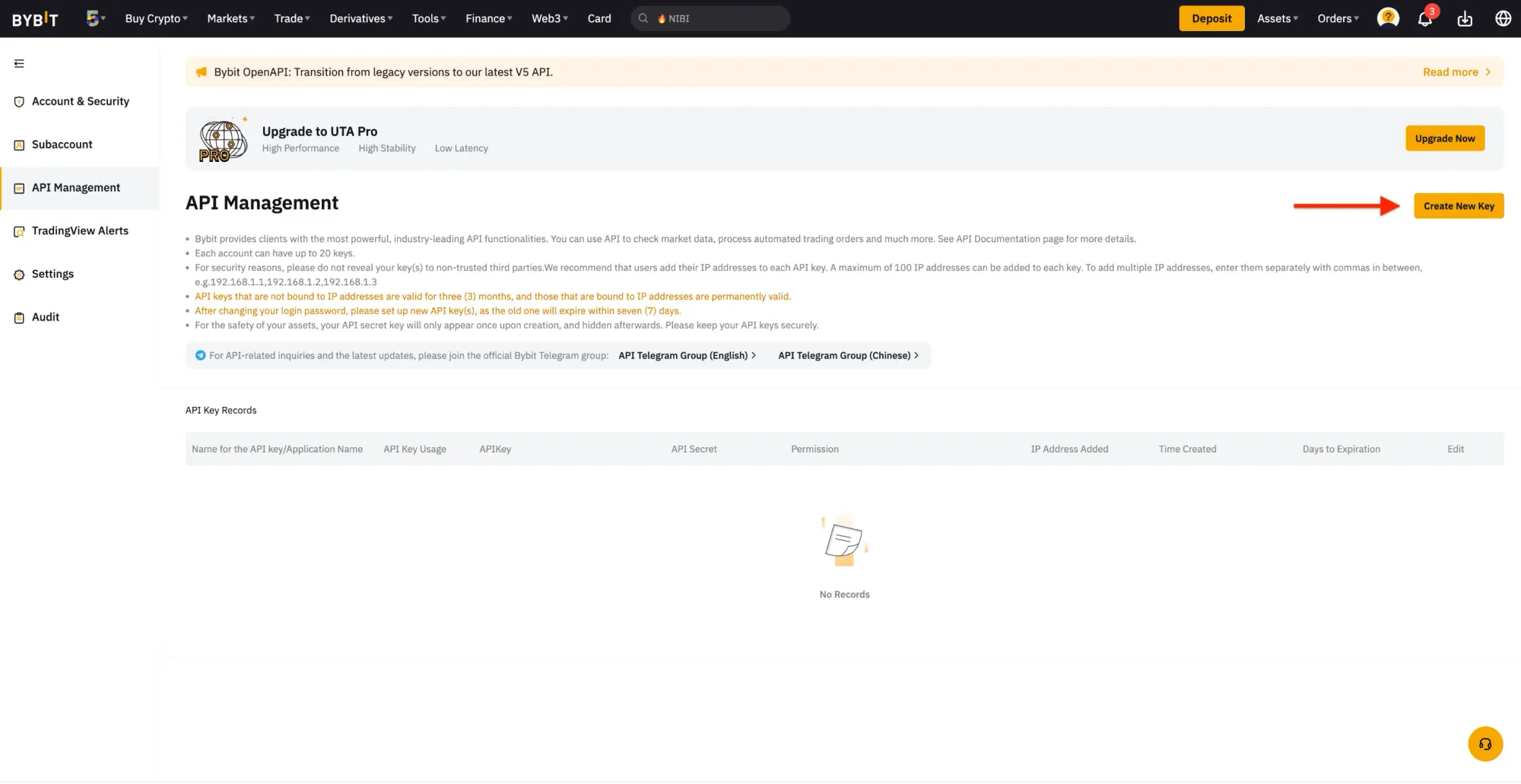Click the Upgrade Now button
This screenshot has height=784, width=1521.
point(1445,138)
